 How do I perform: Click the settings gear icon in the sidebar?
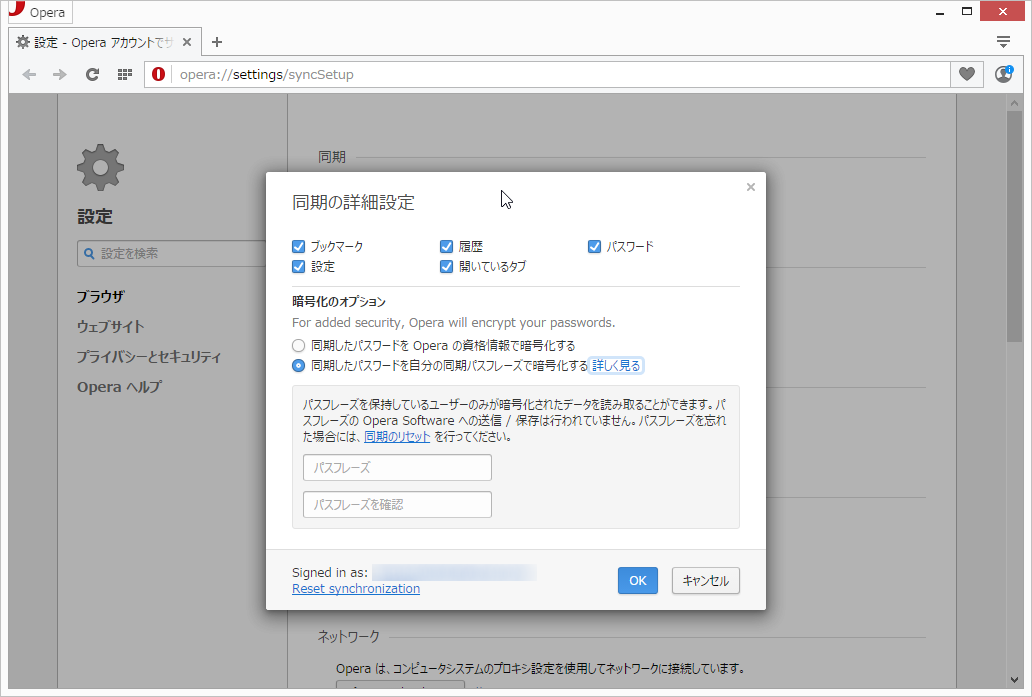tap(99, 167)
